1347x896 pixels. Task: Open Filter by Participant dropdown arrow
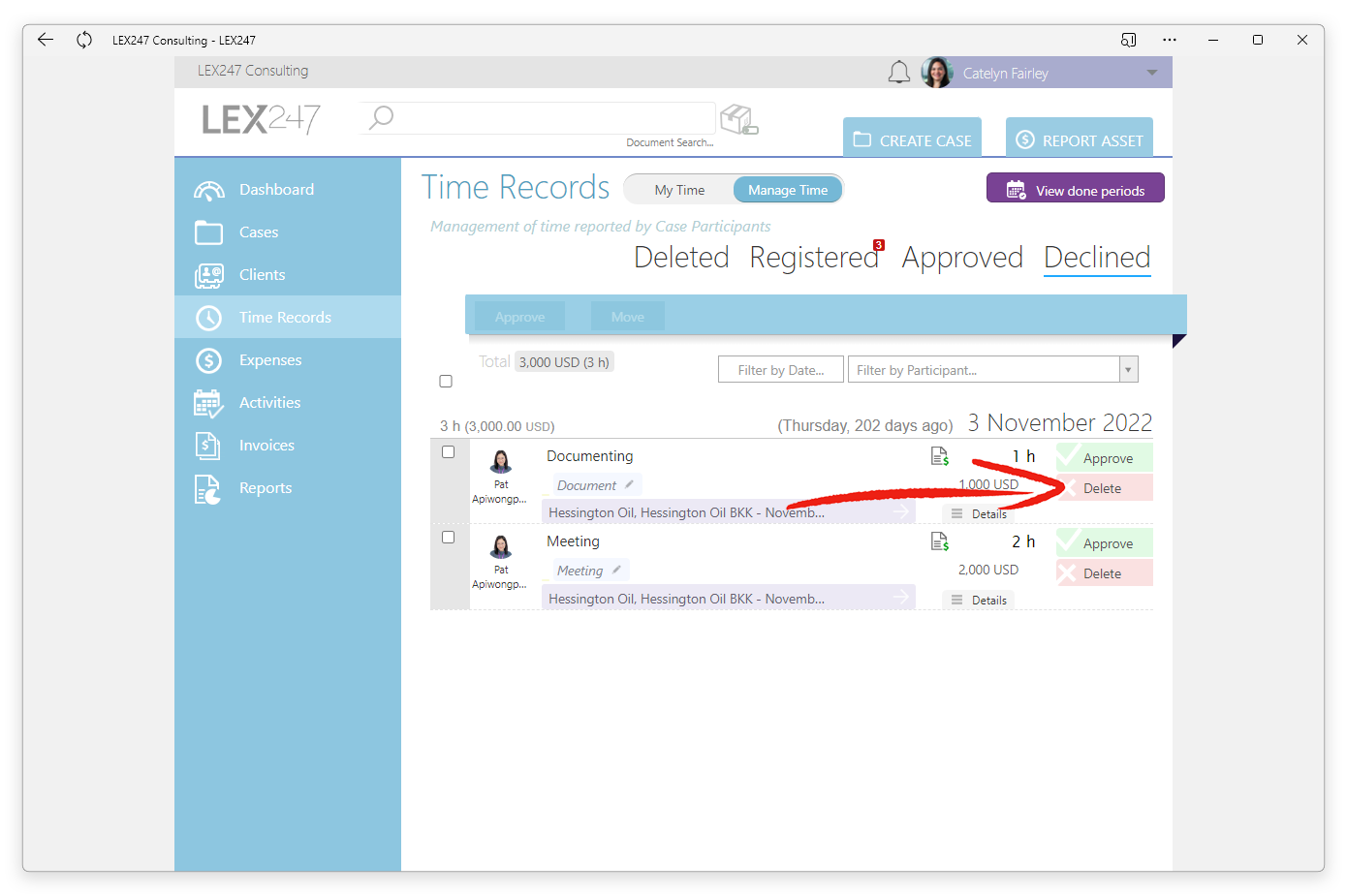[1128, 370]
